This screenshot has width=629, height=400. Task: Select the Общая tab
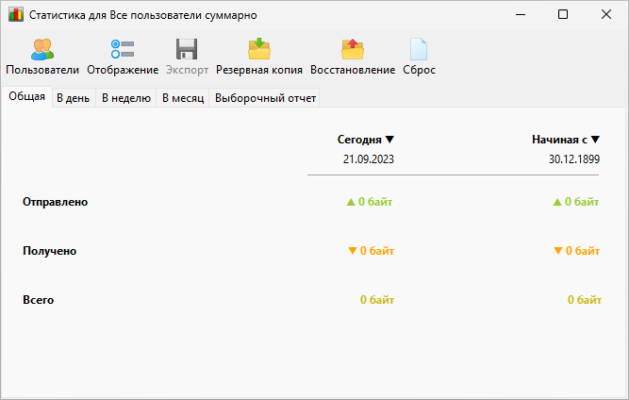tap(27, 97)
